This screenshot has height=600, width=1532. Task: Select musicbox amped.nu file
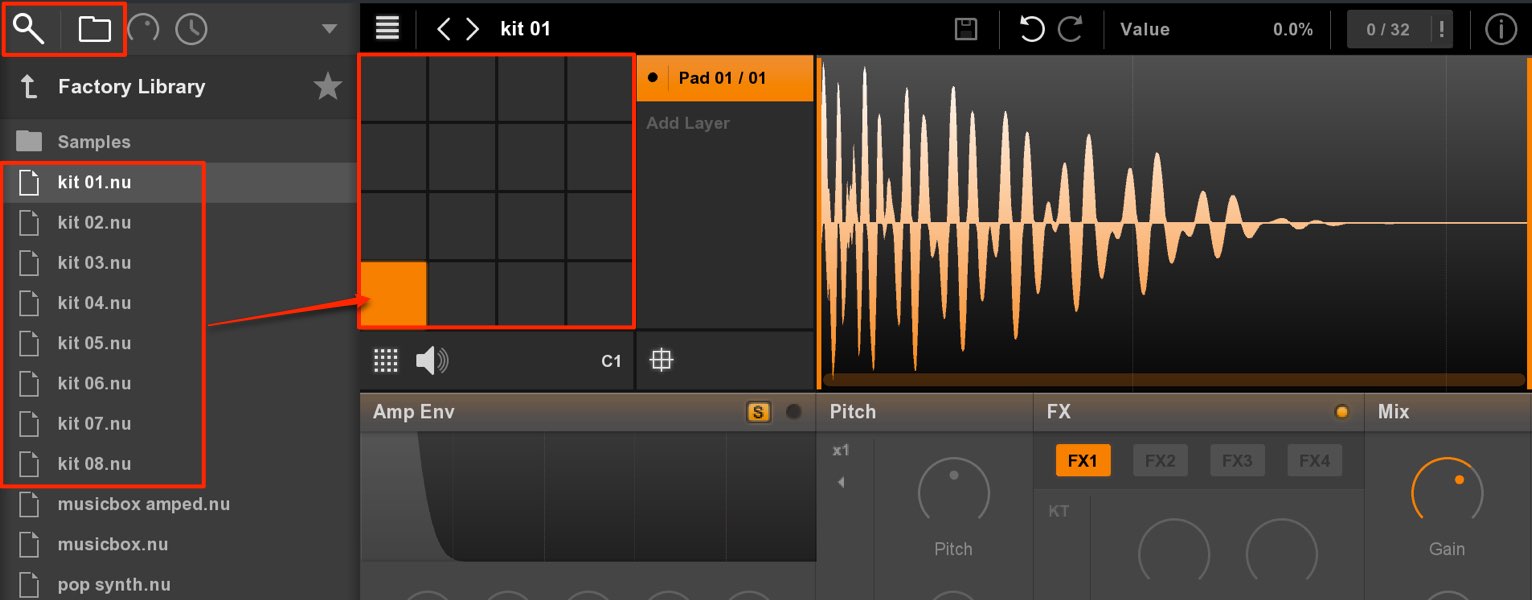(178, 504)
